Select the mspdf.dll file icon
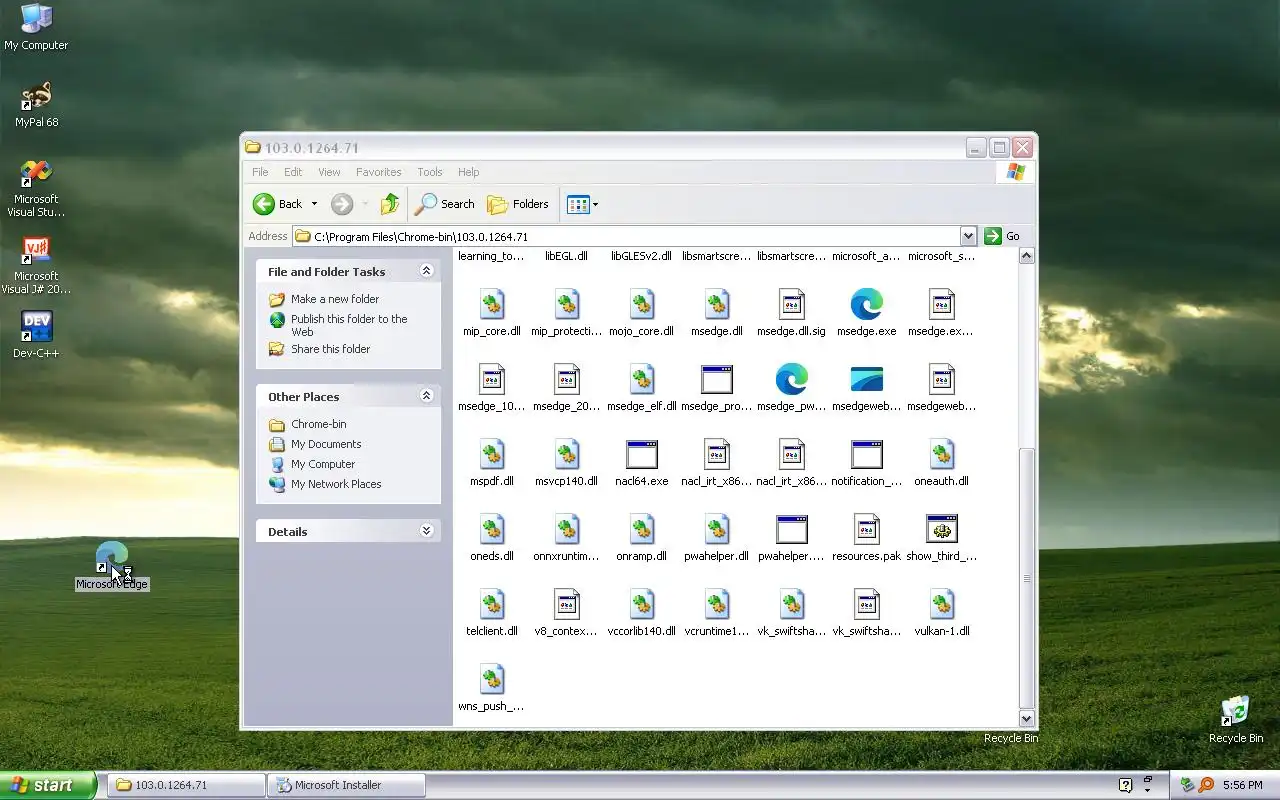1280x800 pixels. pyautogui.click(x=491, y=454)
